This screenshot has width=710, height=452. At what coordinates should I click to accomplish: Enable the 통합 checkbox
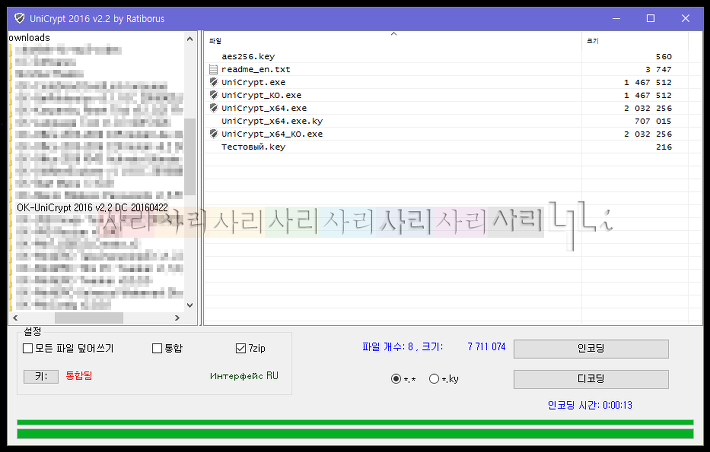tap(157, 348)
